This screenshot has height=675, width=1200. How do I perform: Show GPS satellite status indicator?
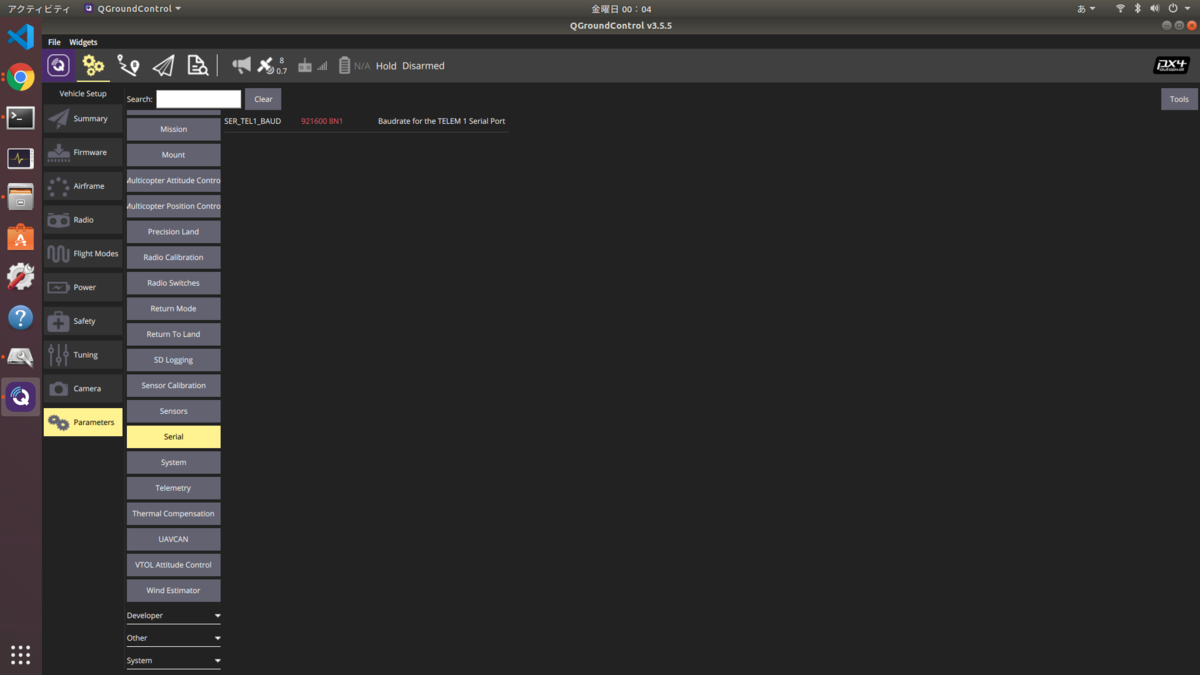pos(272,66)
